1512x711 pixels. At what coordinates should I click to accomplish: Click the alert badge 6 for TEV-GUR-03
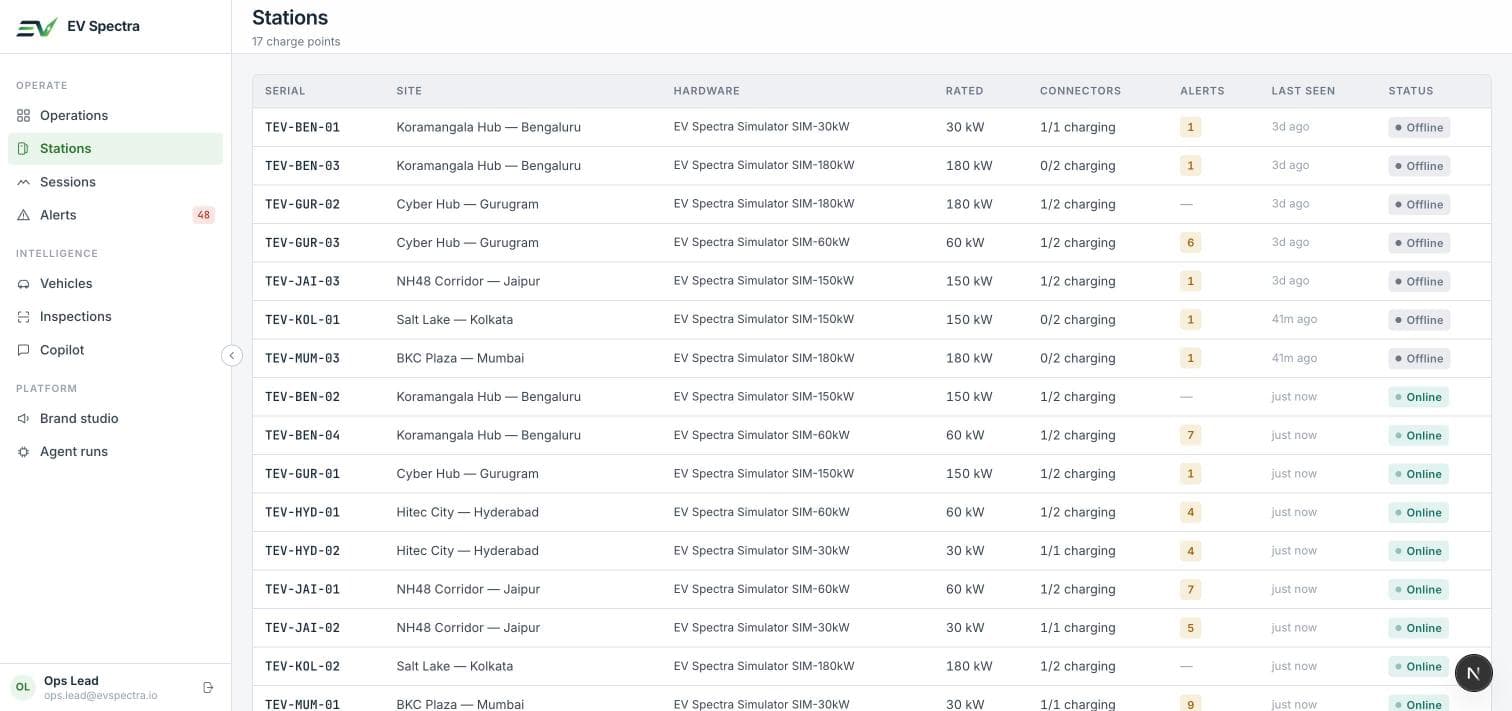[x=1190, y=243]
